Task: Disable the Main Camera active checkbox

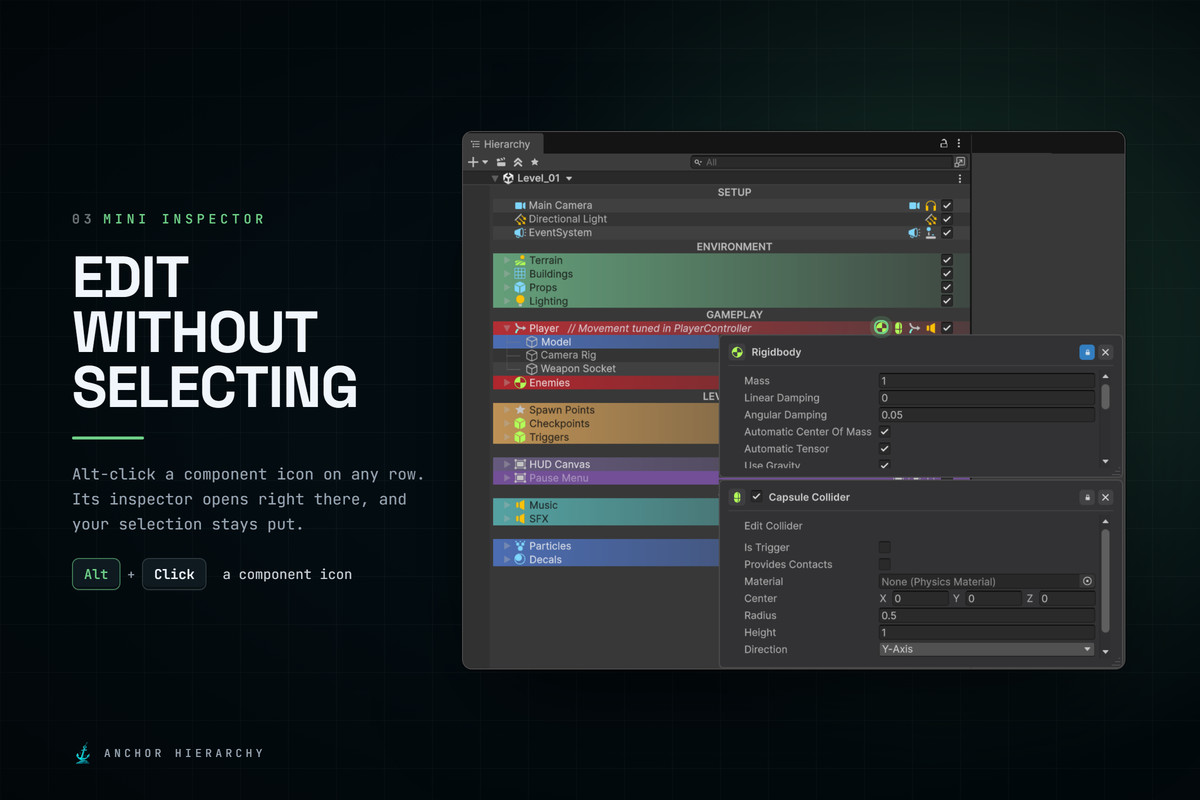Action: tap(947, 205)
